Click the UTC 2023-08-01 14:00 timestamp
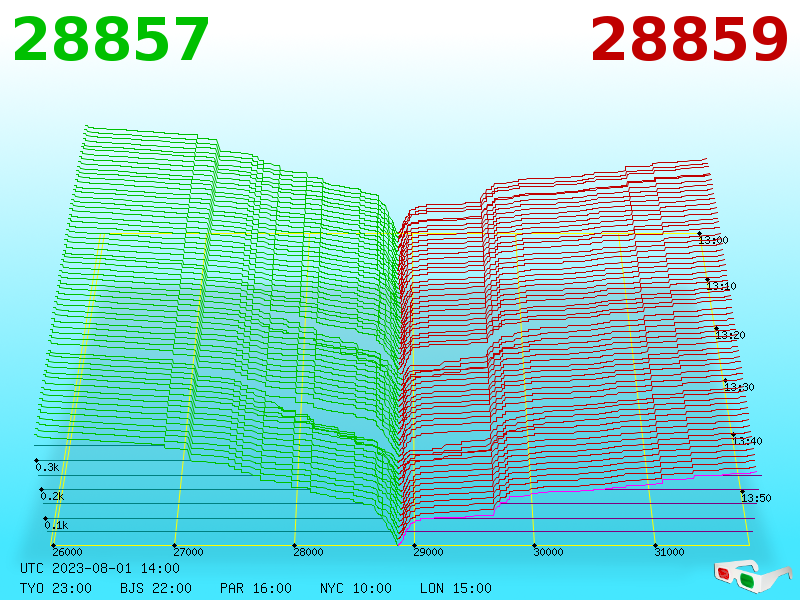Viewport: 800px width, 600px height. pyautogui.click(x=100, y=568)
